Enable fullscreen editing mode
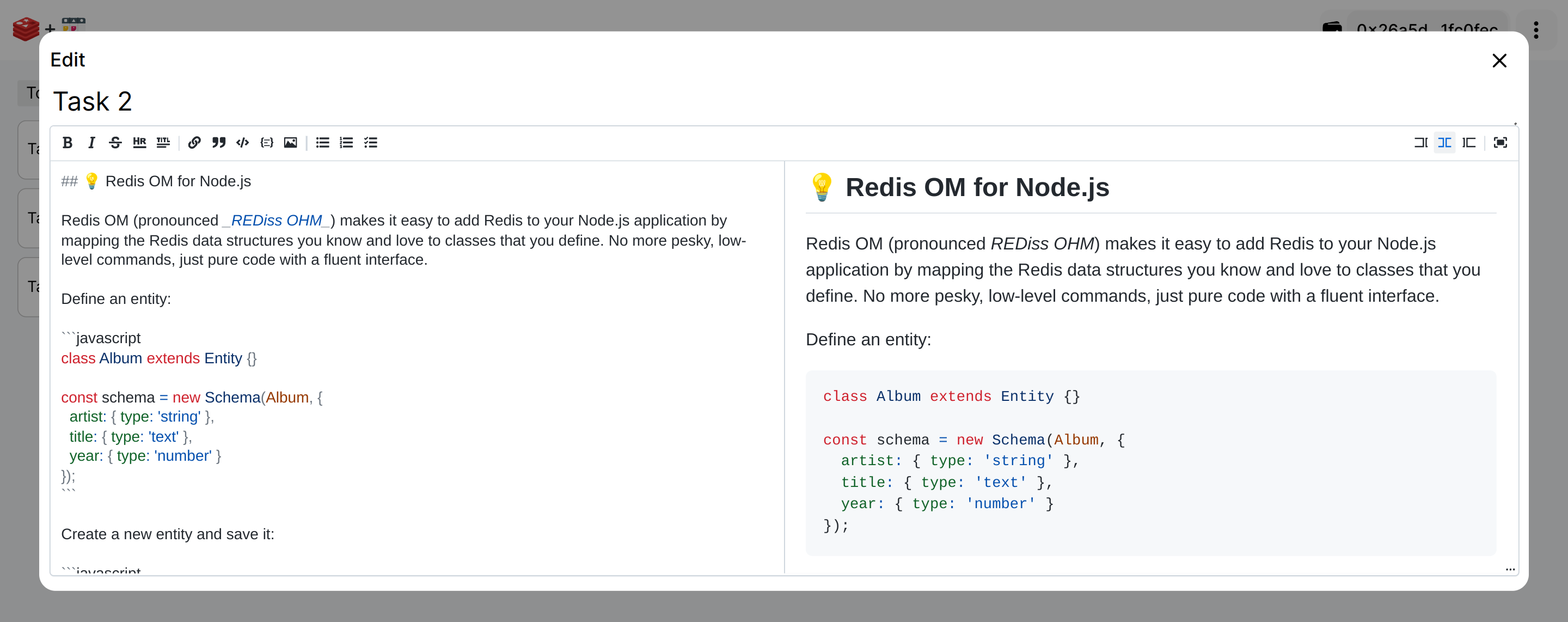1568x622 pixels. [1500, 143]
